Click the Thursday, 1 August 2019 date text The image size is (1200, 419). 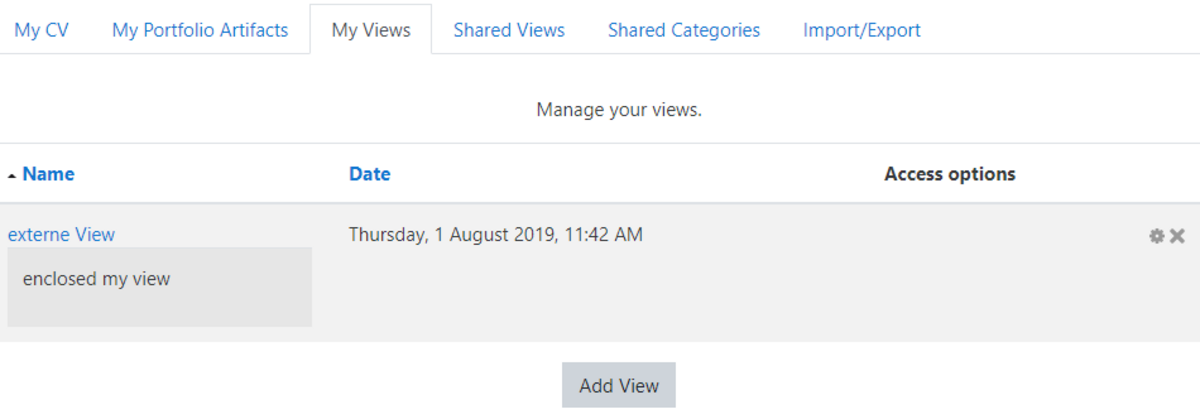coord(496,235)
